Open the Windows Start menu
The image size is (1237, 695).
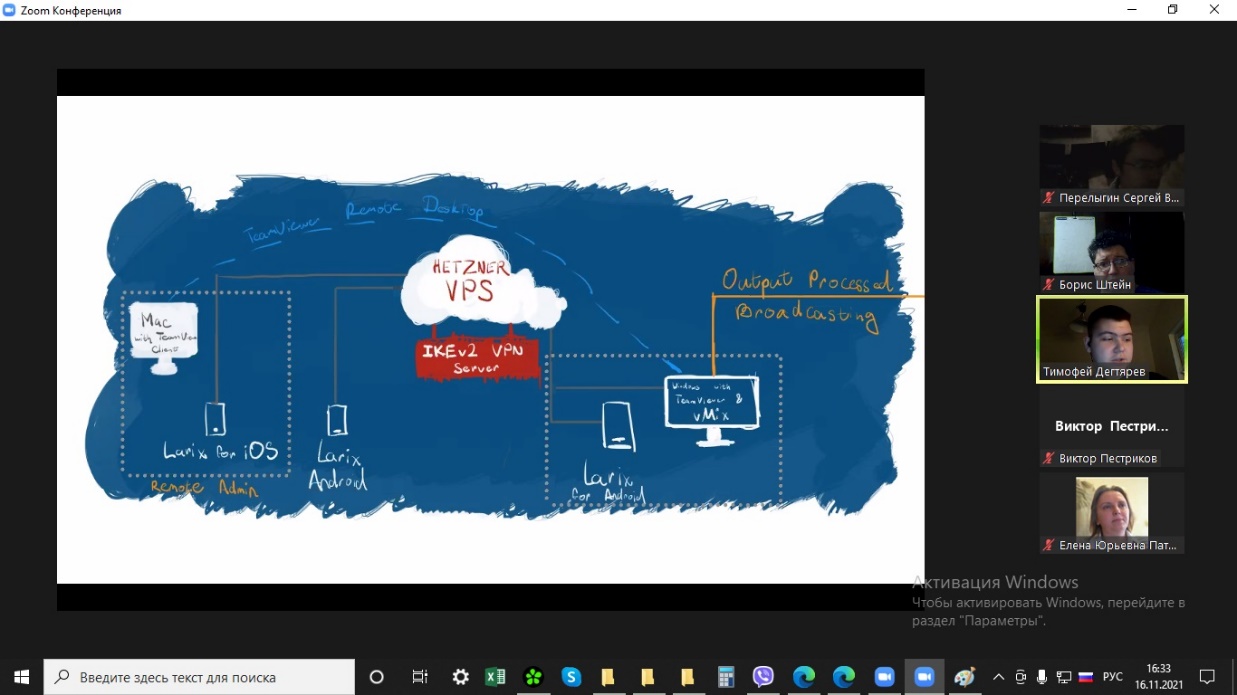pos(20,677)
